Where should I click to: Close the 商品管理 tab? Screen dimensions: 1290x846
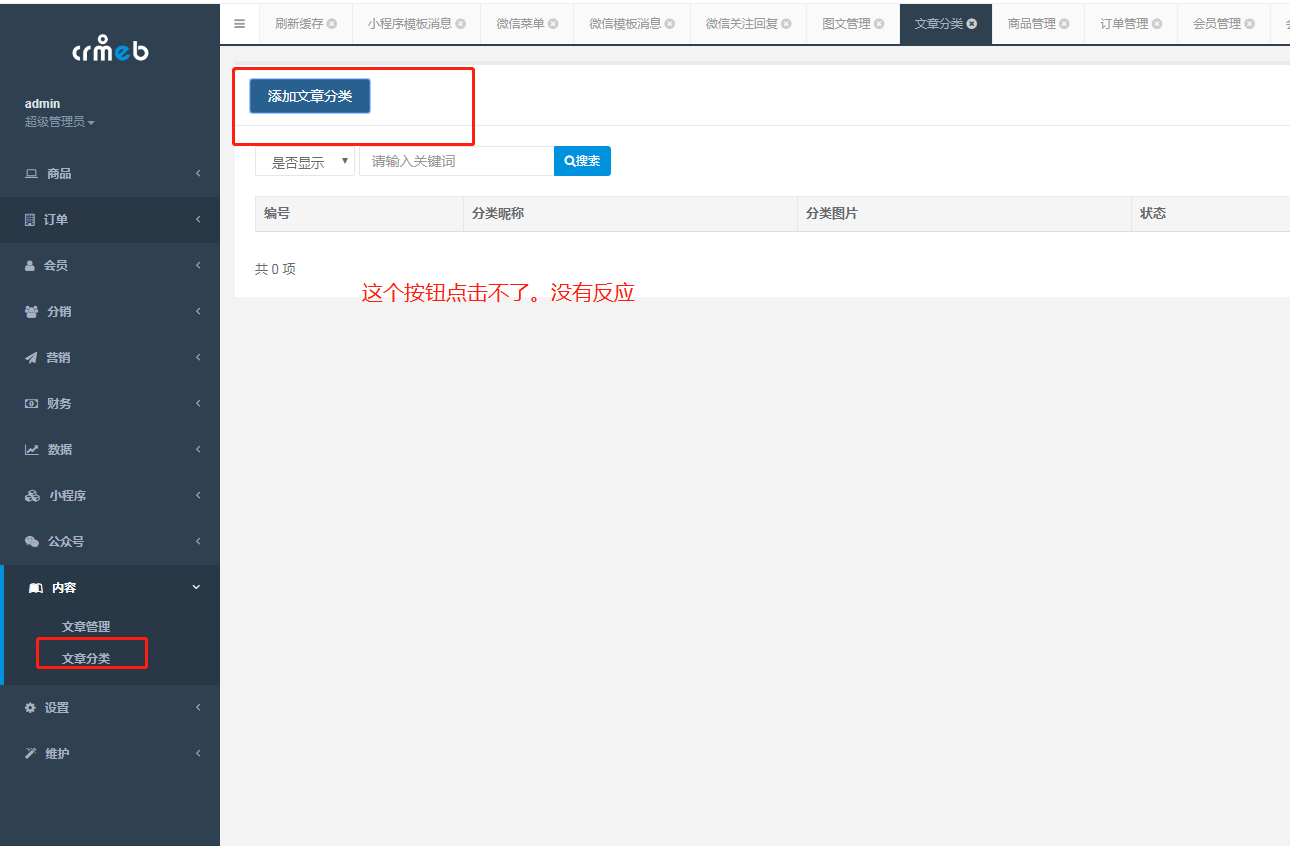coord(1064,24)
